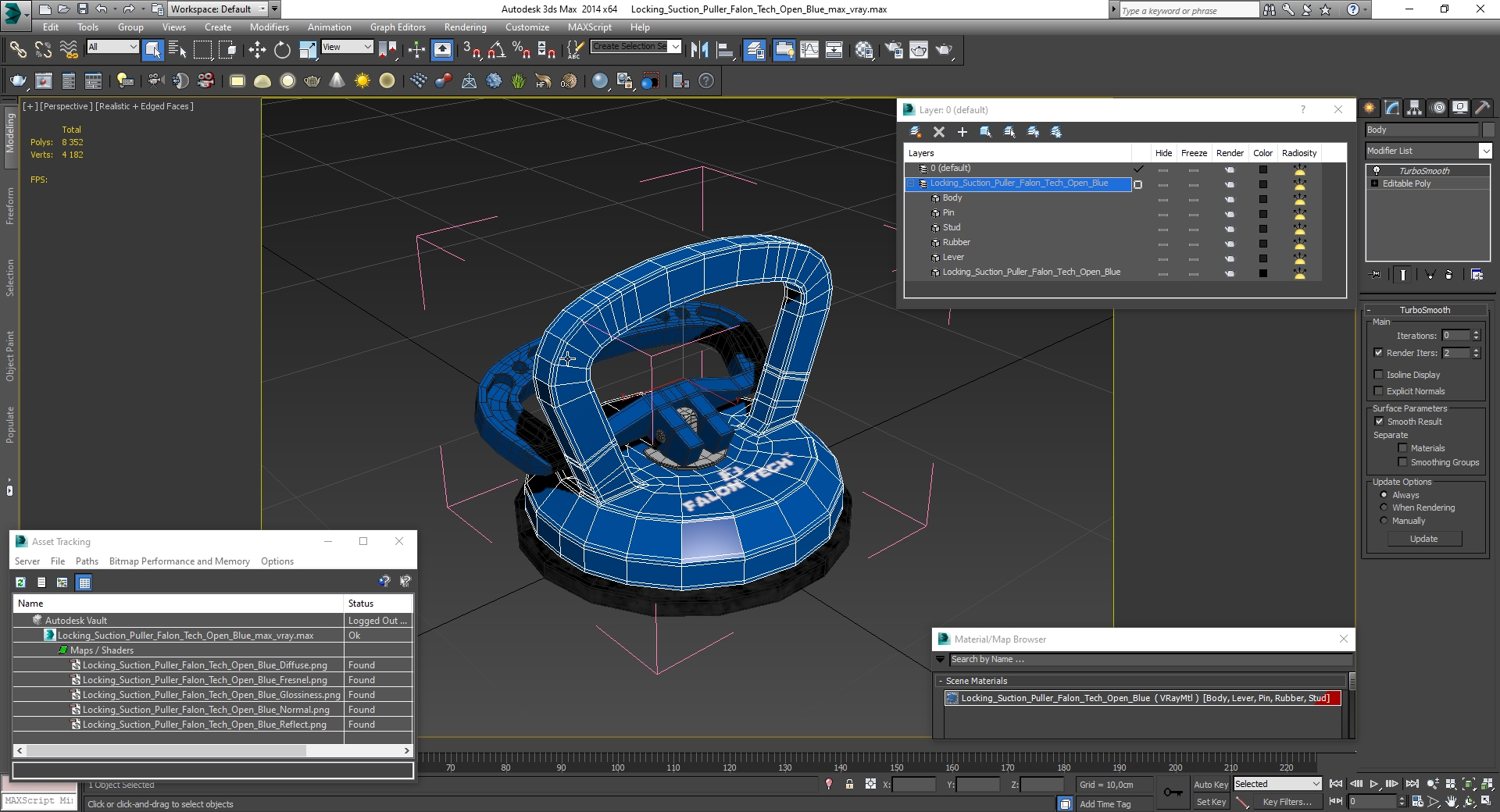1500x812 pixels.
Task: Select Manually update option
Action: click(x=1384, y=521)
